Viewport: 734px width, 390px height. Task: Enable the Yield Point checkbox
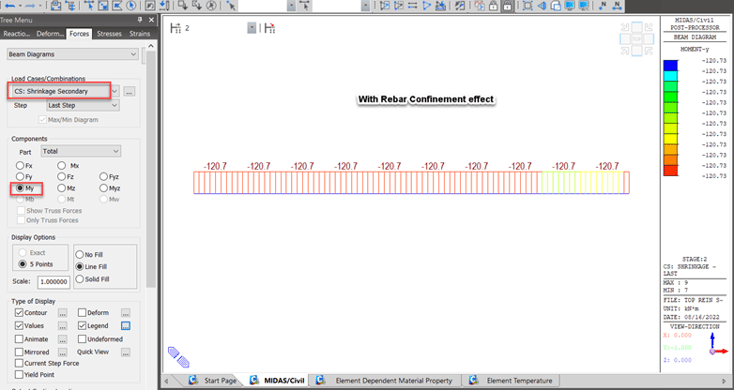[x=19, y=375]
